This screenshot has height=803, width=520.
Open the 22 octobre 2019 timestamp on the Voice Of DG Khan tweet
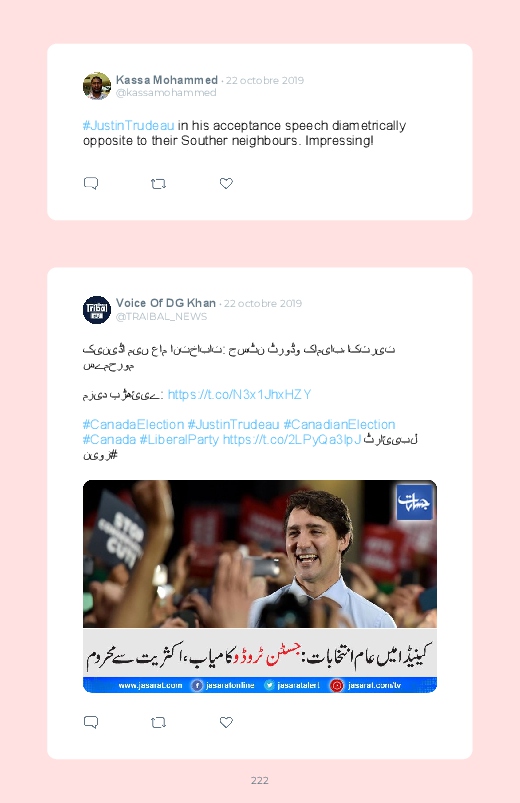[x=263, y=304]
